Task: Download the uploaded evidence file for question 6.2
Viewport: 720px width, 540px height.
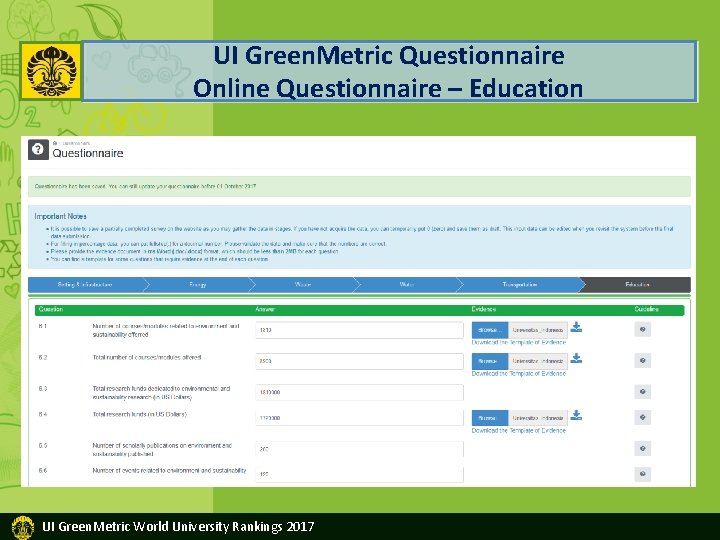Action: [576, 359]
